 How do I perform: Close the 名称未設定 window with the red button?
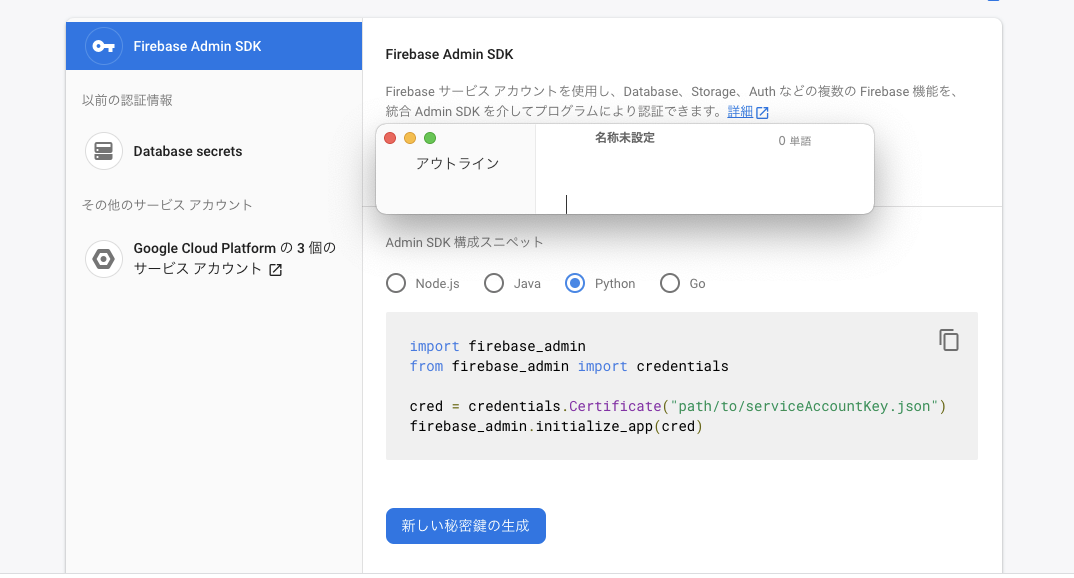[x=390, y=138]
